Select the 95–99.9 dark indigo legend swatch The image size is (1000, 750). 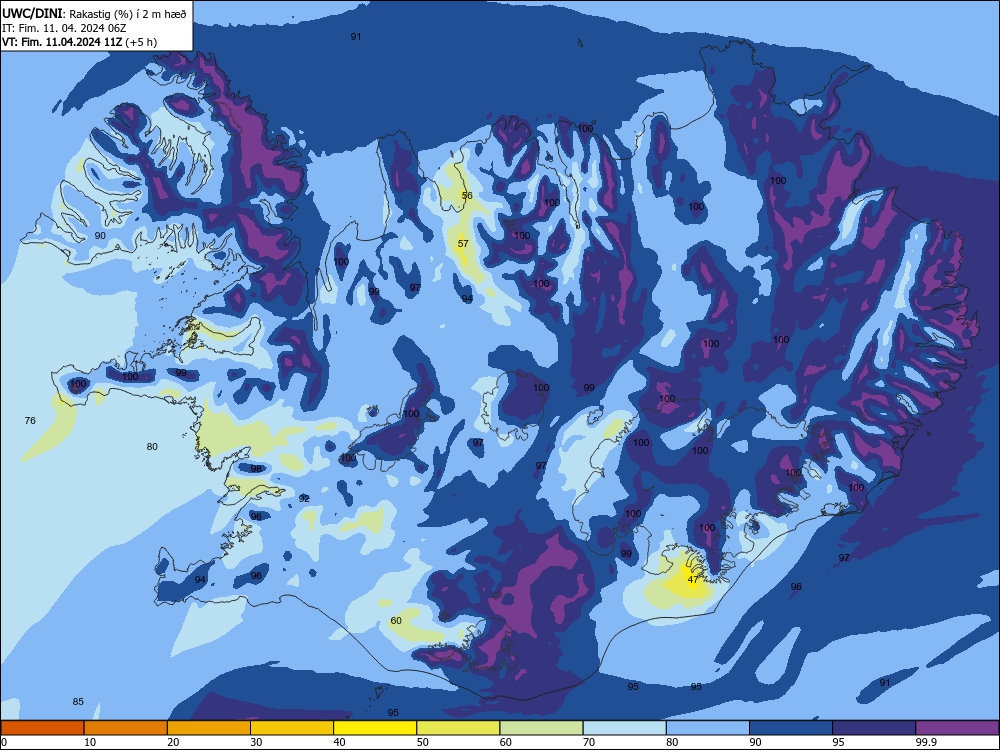(874, 728)
